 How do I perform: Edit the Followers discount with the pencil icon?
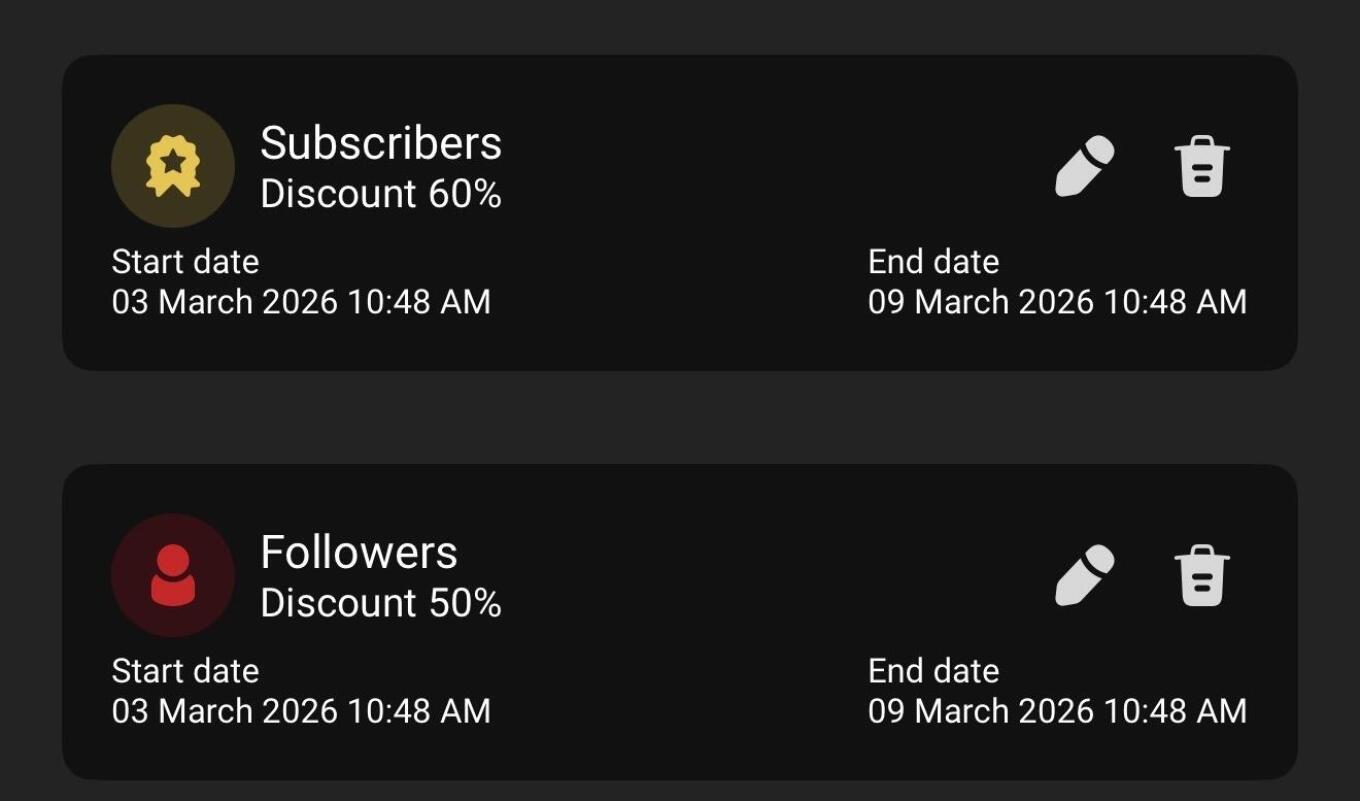click(x=1085, y=576)
